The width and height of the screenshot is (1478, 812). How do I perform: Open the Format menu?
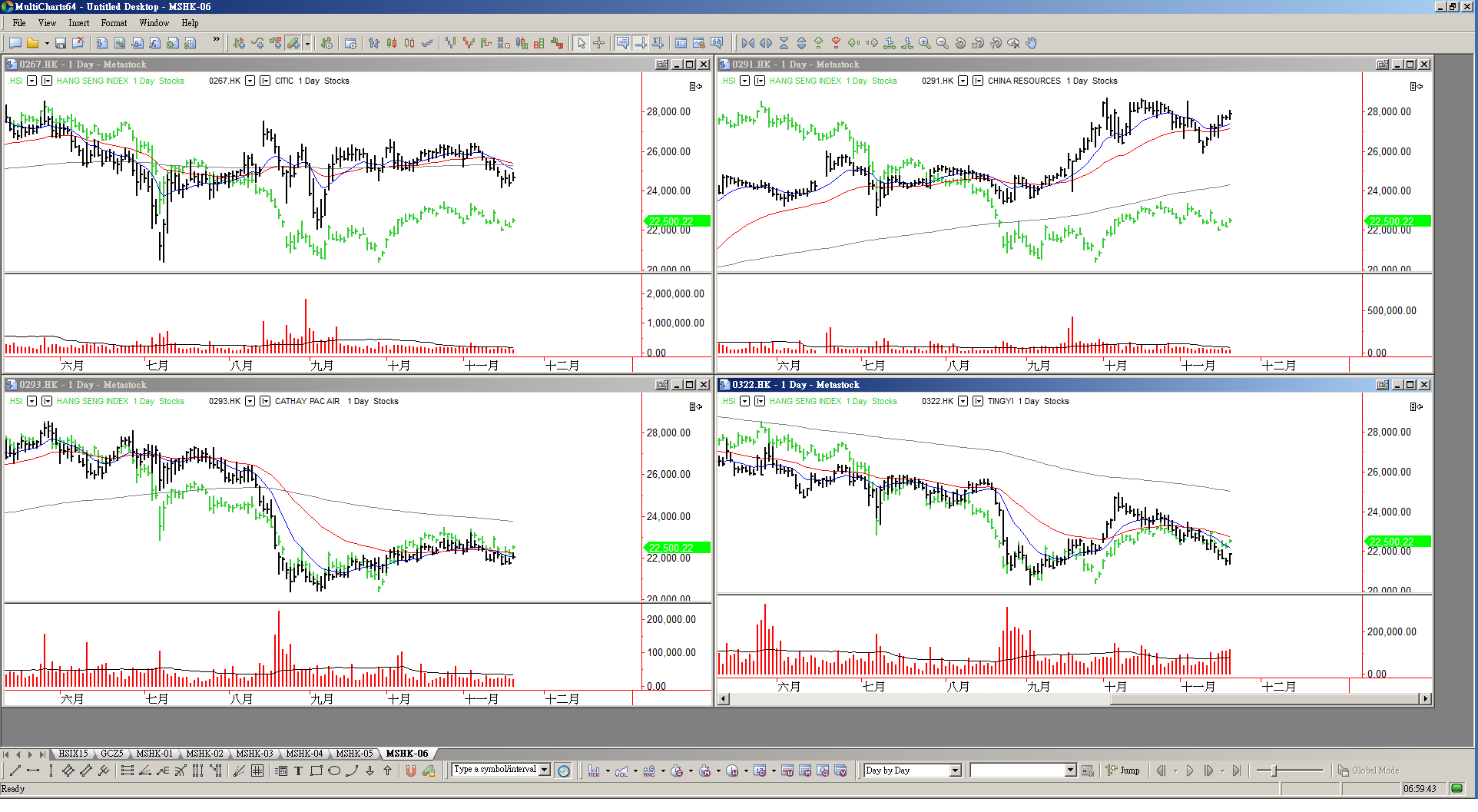click(x=114, y=23)
